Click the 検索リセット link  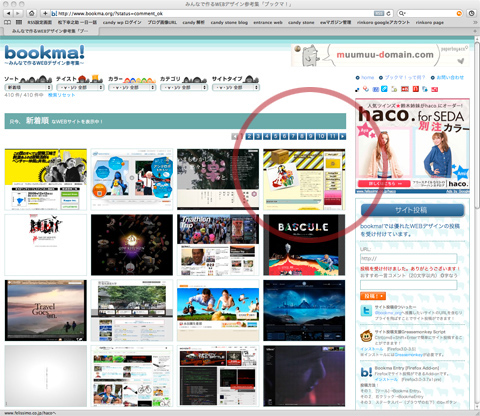point(61,95)
